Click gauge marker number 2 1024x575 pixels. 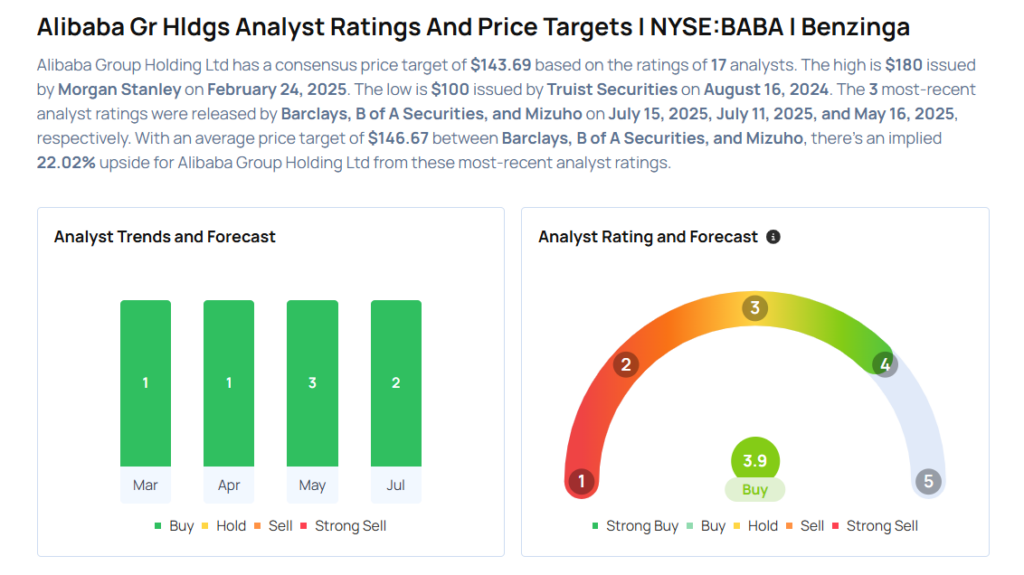626,364
